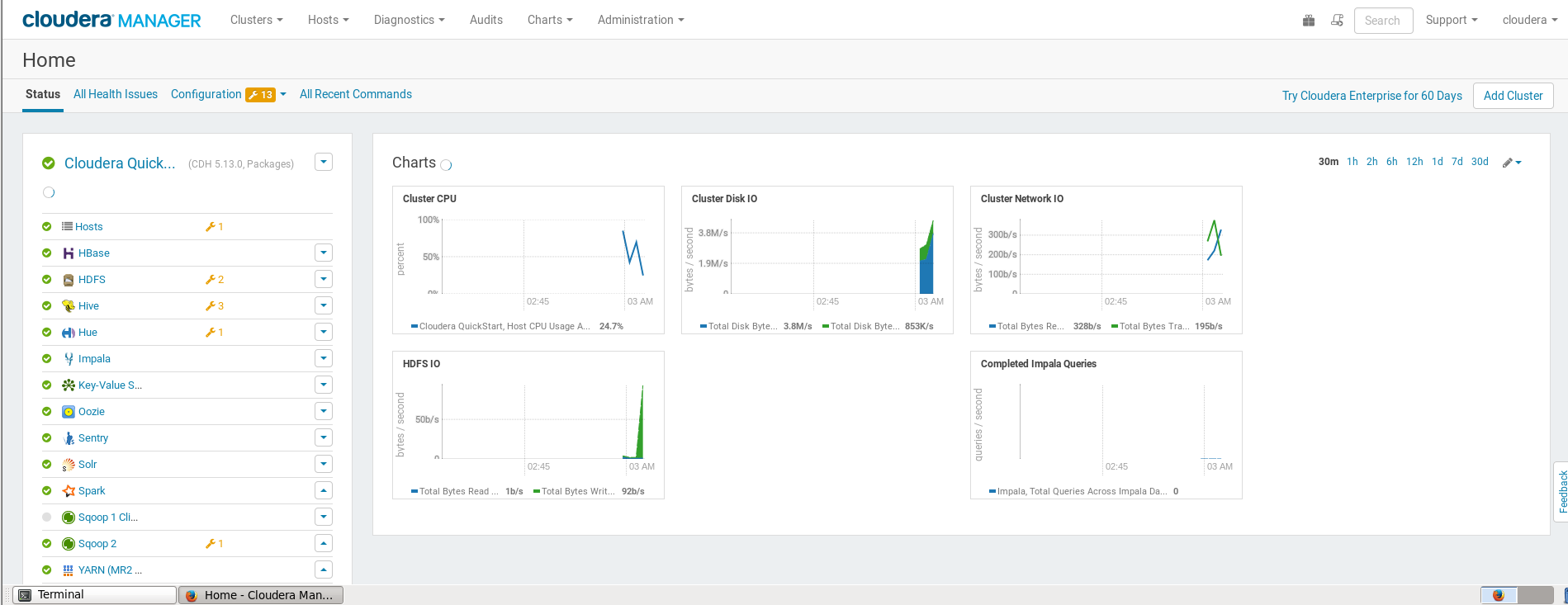Image resolution: width=1568 pixels, height=605 pixels.
Task: Click the Spark star icon
Action: [69, 491]
